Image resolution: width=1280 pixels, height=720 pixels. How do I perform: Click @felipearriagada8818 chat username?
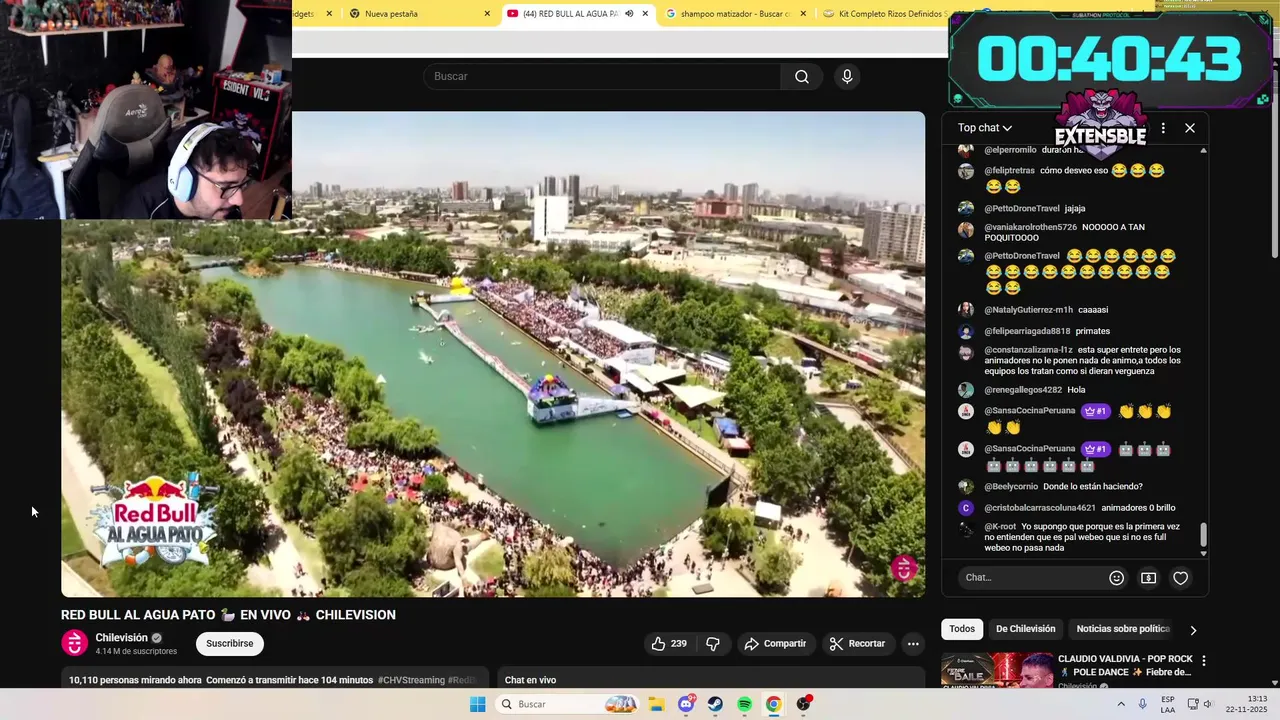click(x=1027, y=331)
